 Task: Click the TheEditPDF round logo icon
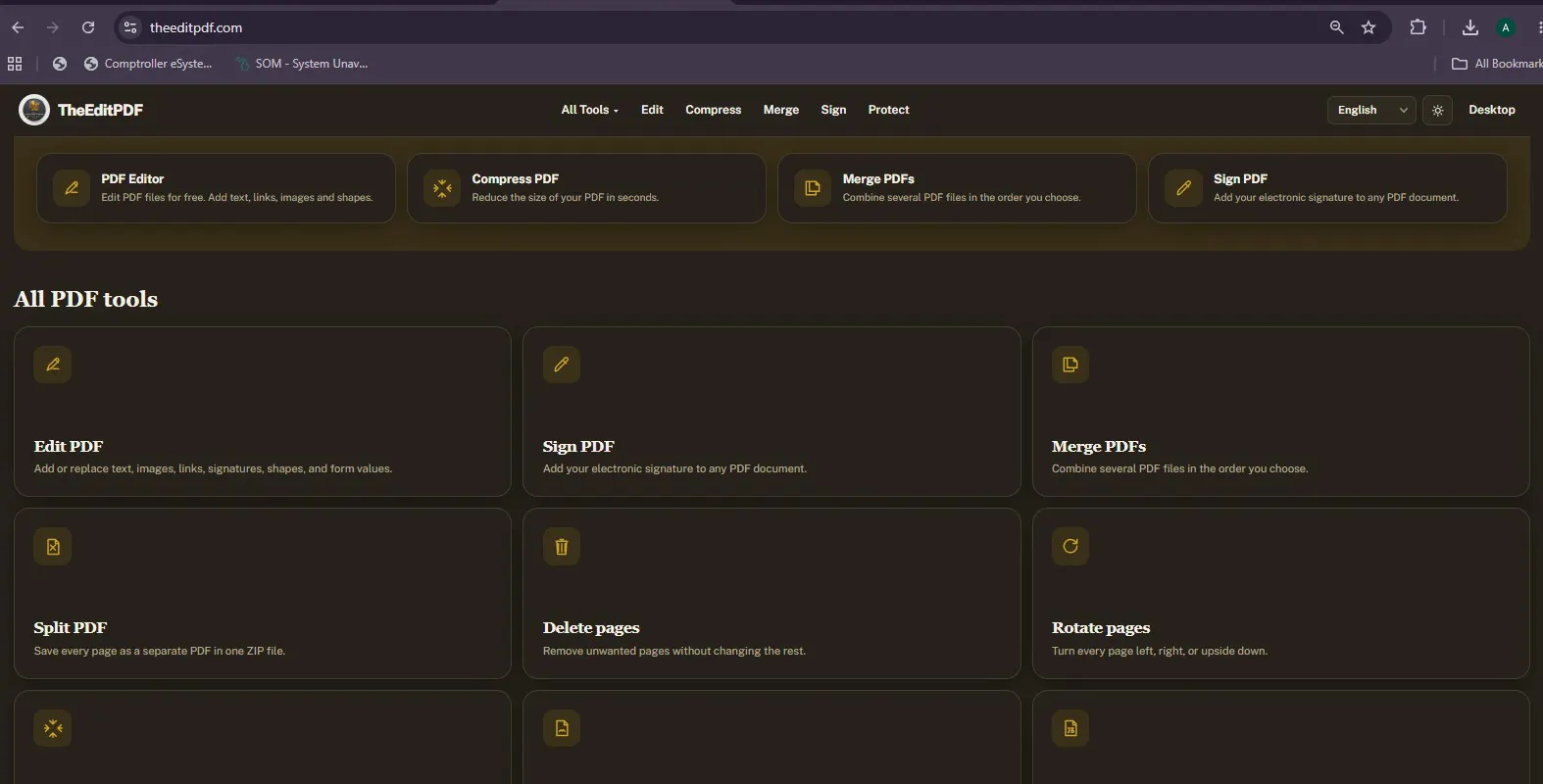point(34,110)
